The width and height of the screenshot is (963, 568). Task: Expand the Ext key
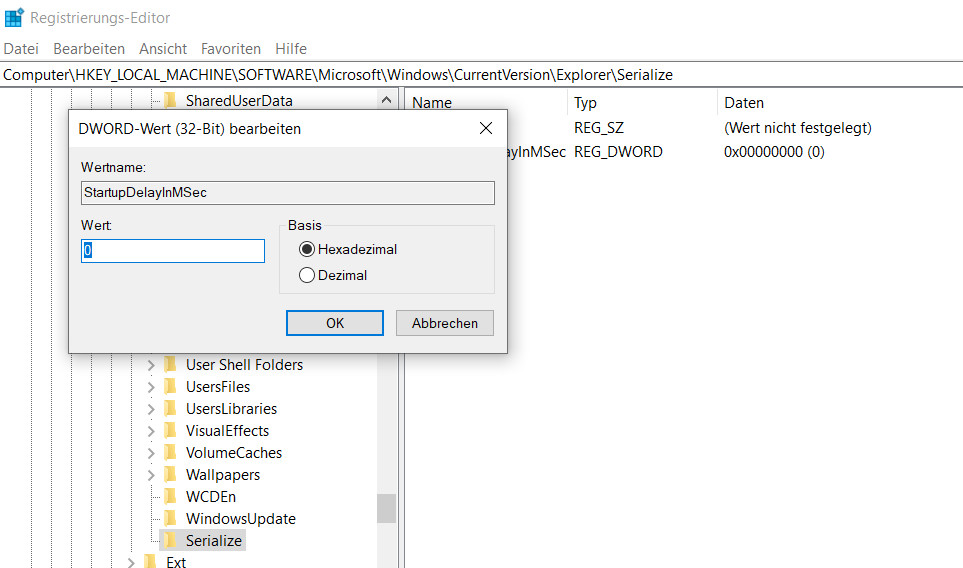pos(131,562)
